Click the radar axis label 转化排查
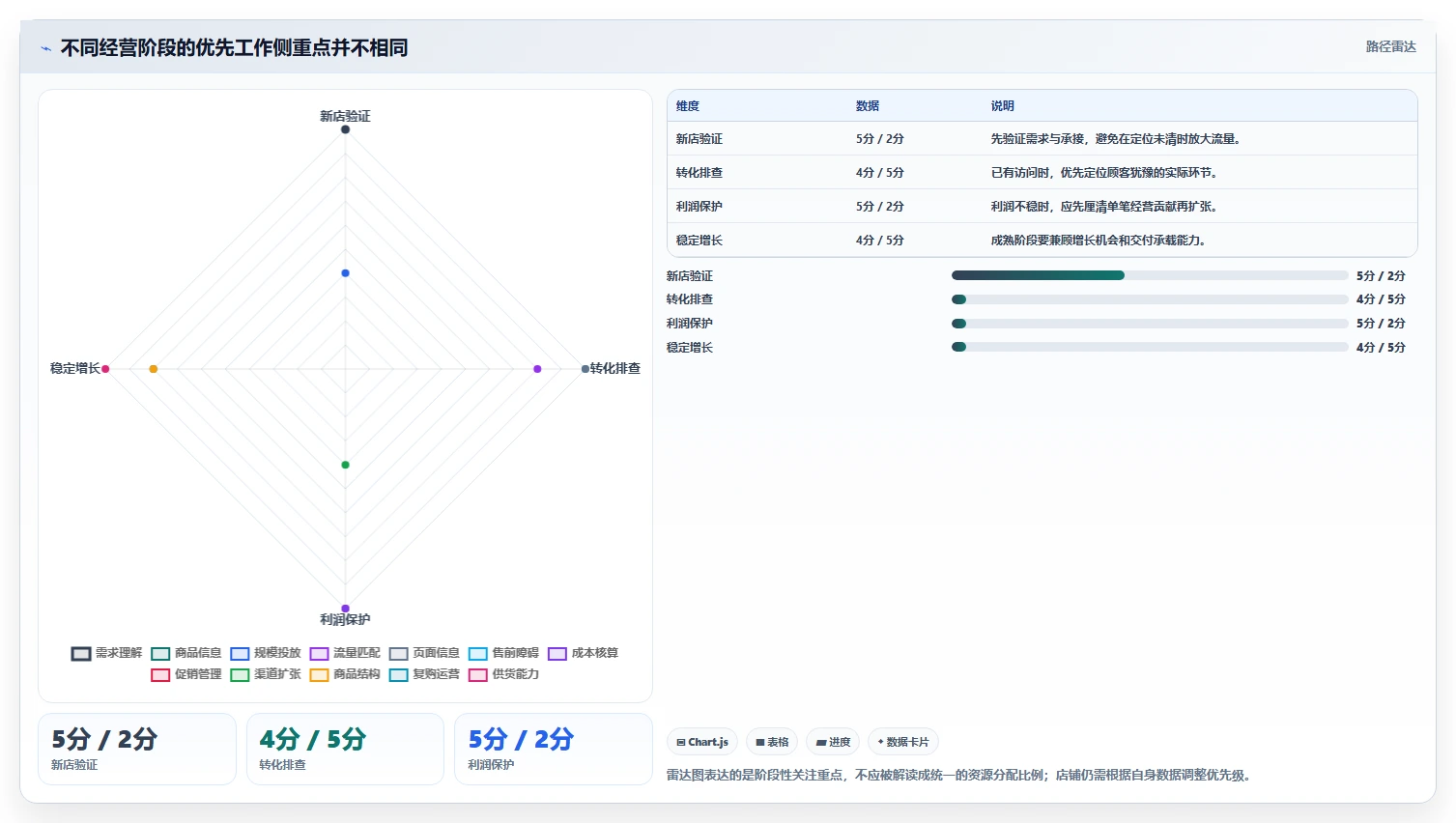1456x823 pixels. pos(614,368)
